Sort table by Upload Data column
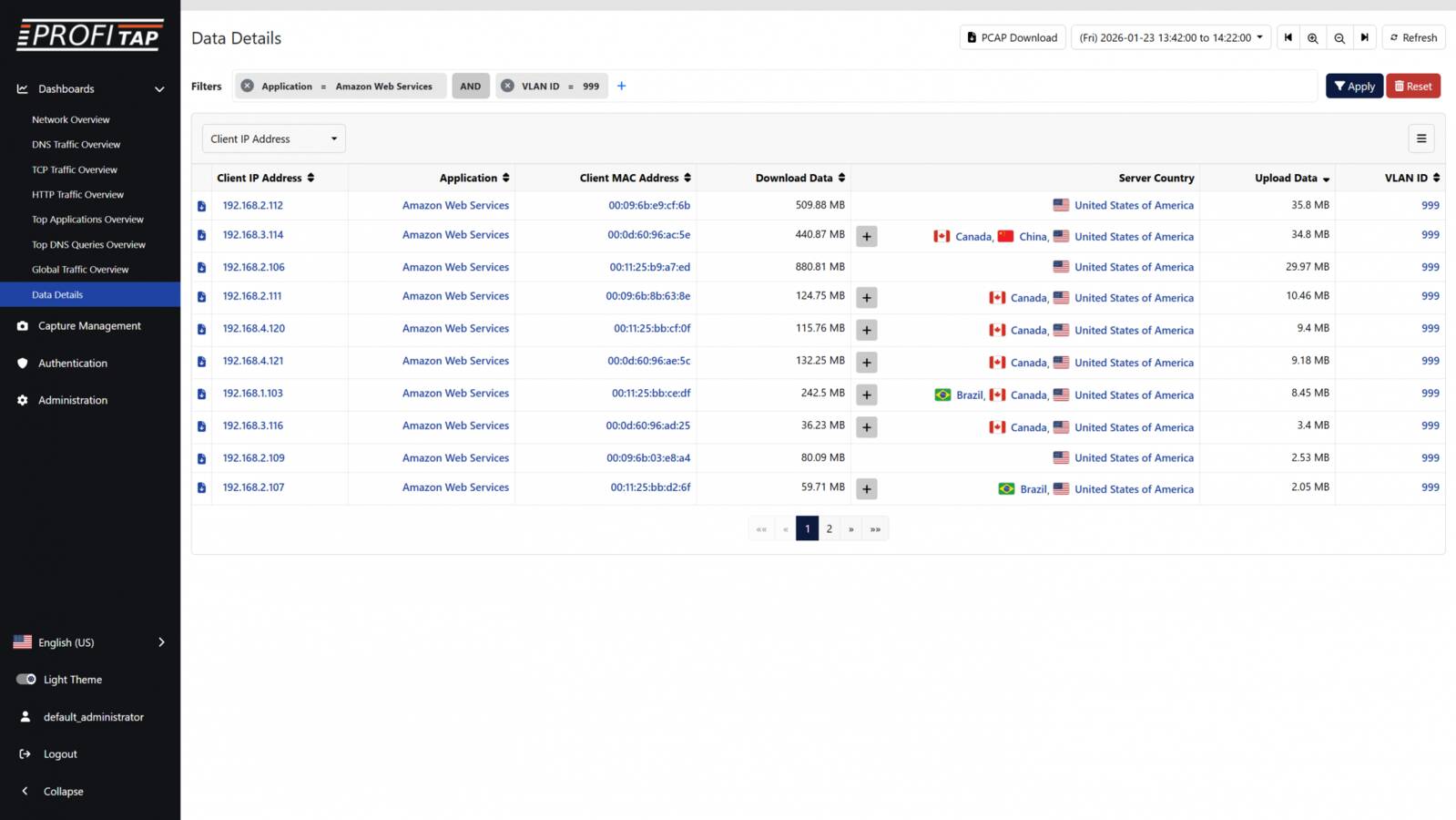1456x820 pixels. (x=1291, y=179)
